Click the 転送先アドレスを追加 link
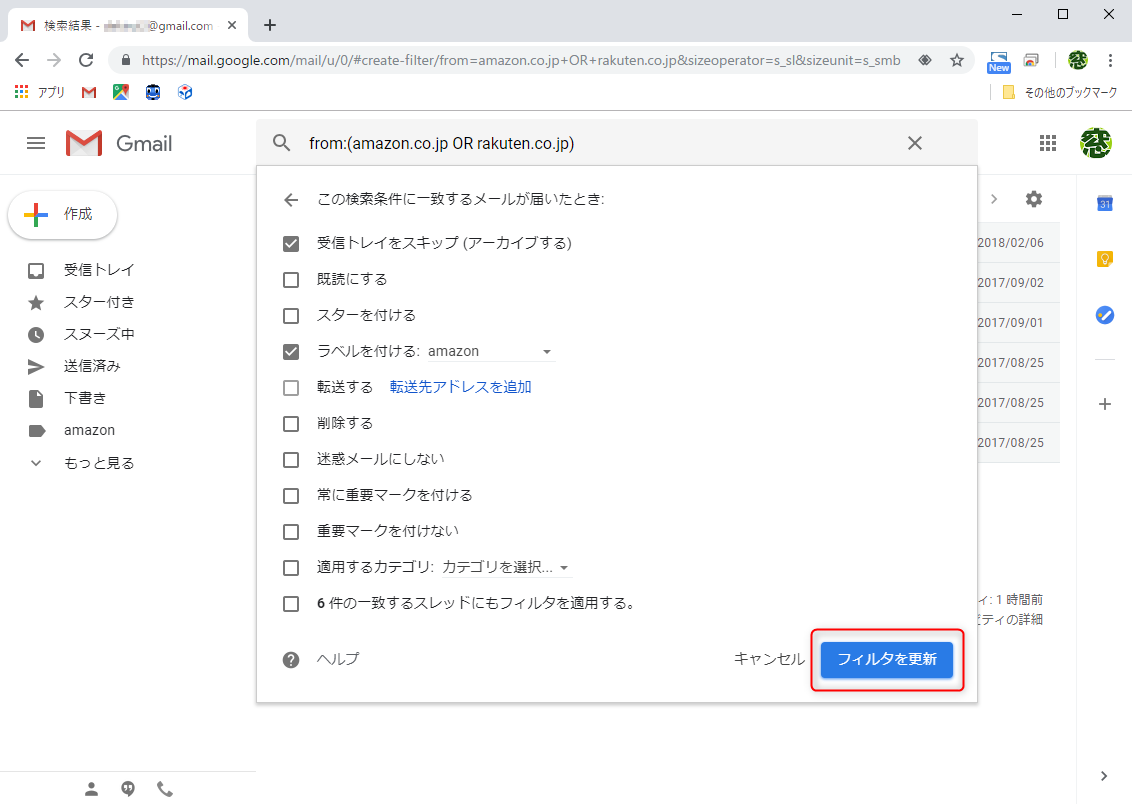The image size is (1132, 804). point(459,386)
